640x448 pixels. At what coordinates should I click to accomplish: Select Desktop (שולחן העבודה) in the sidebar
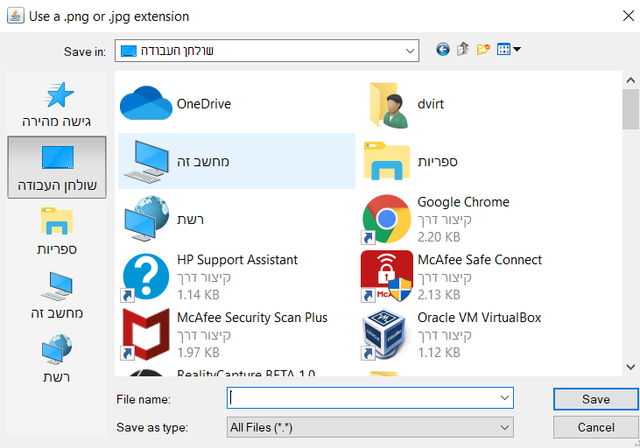click(57, 167)
